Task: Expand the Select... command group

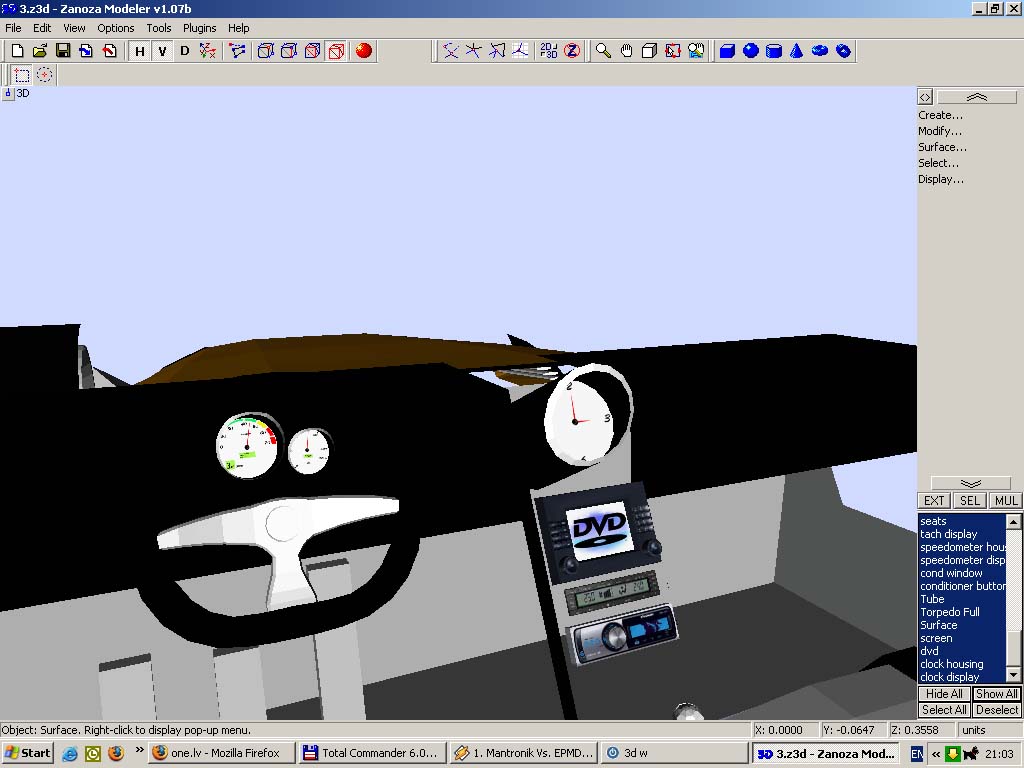Action: click(x=938, y=163)
